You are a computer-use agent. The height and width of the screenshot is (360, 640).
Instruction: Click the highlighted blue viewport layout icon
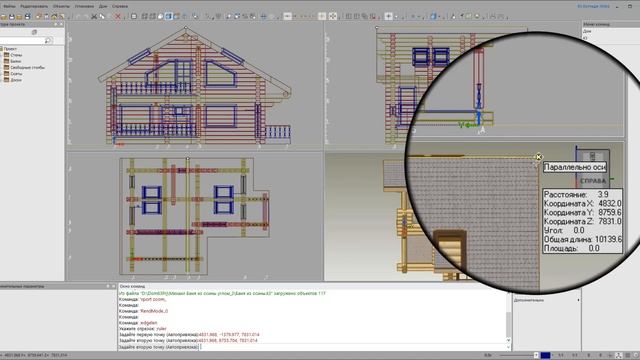click(168, 16)
